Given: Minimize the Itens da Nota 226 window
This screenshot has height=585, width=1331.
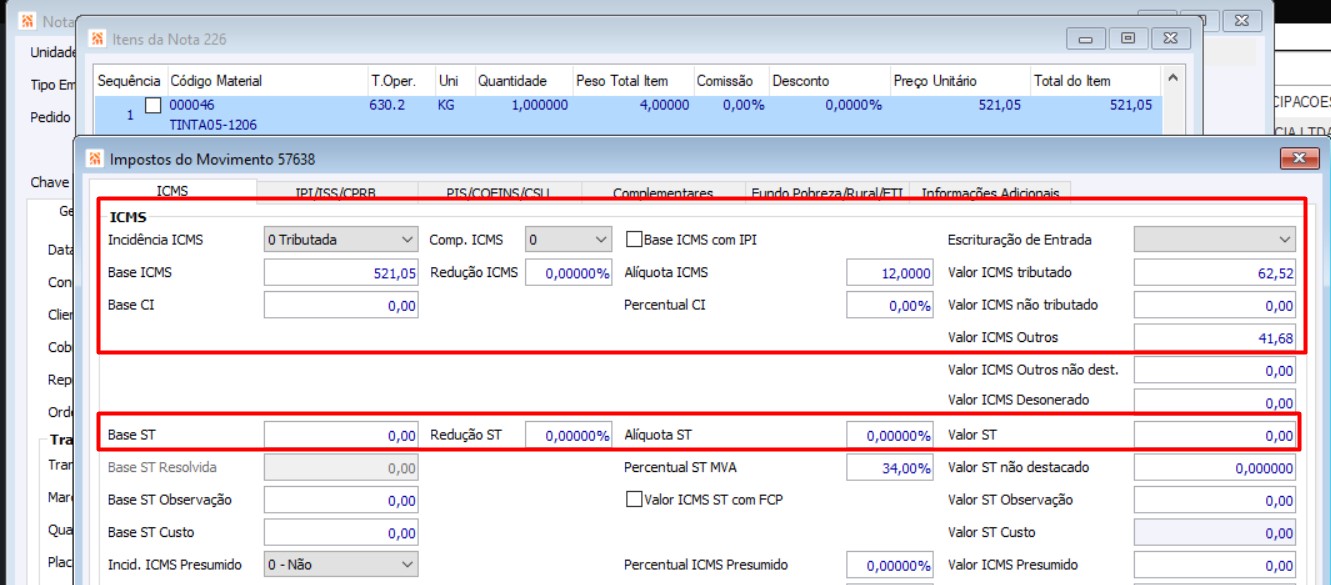Looking at the screenshot, I should 1086,38.
